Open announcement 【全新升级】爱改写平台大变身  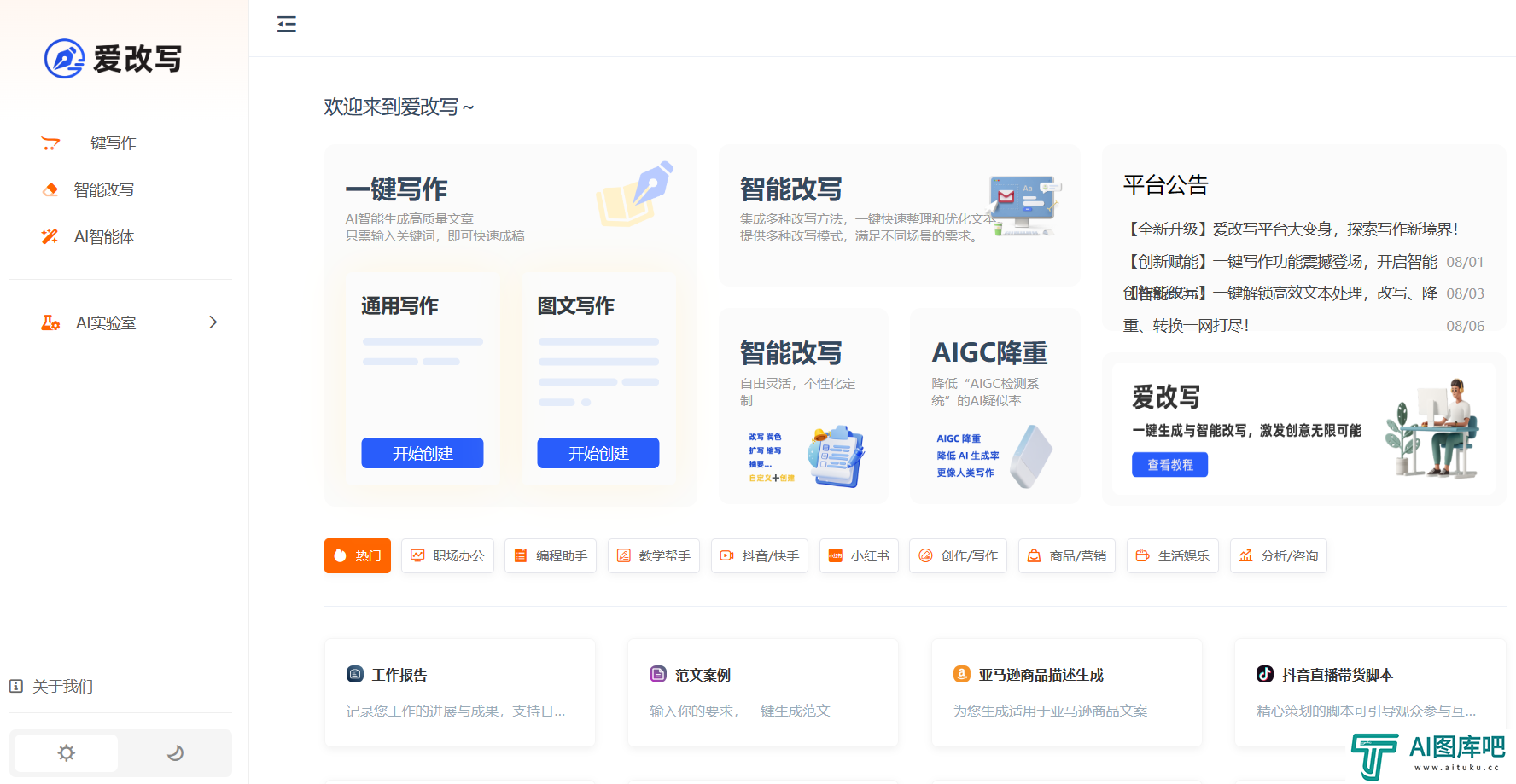coord(1291,229)
